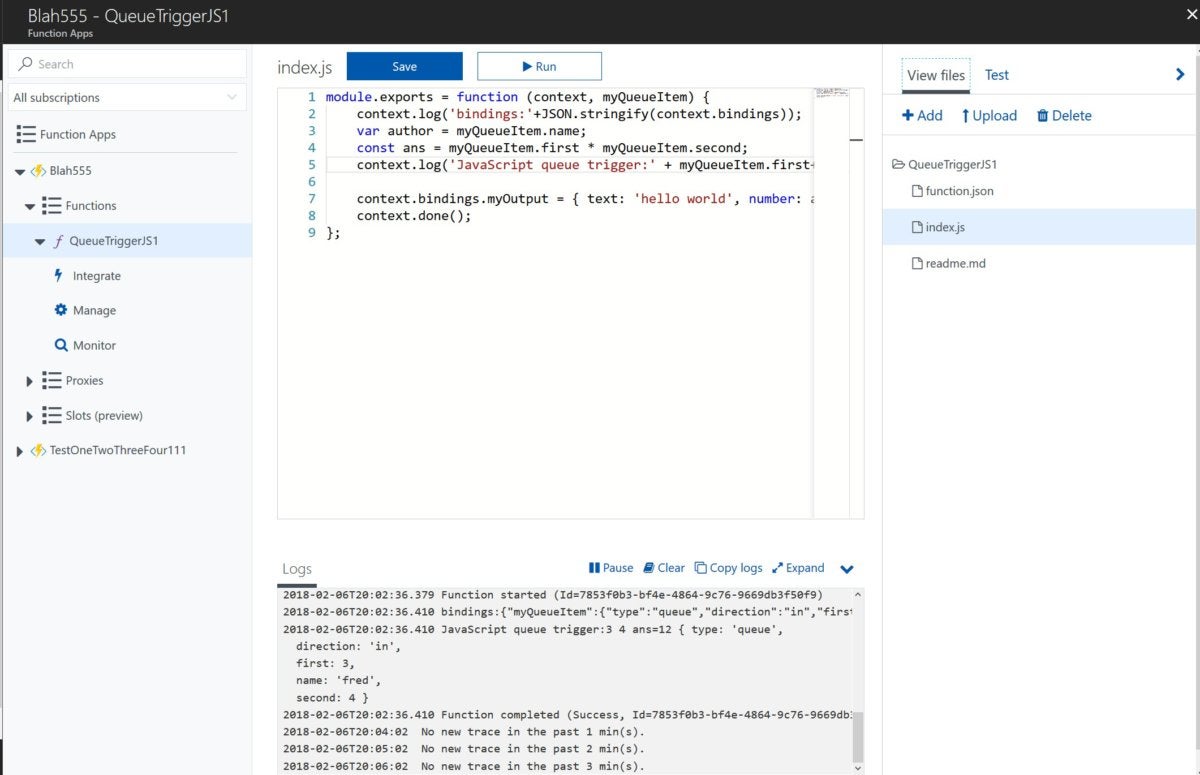Click the QueueTriggerJS1 function f icon

[58, 241]
